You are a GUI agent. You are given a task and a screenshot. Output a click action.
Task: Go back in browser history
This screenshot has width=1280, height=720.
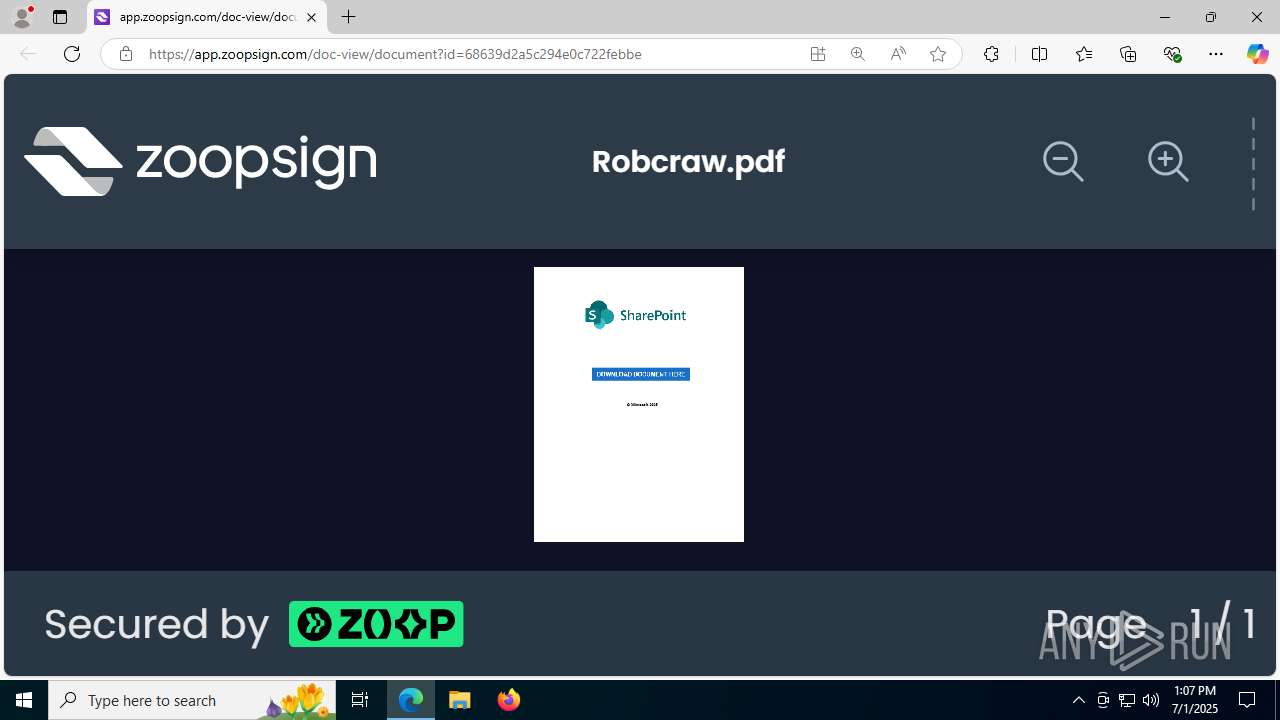(28, 54)
